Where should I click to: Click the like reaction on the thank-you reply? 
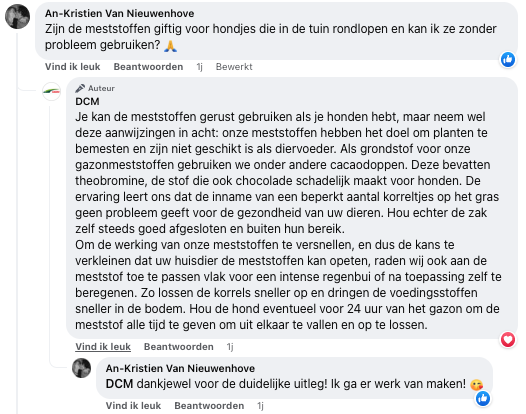coord(483,398)
